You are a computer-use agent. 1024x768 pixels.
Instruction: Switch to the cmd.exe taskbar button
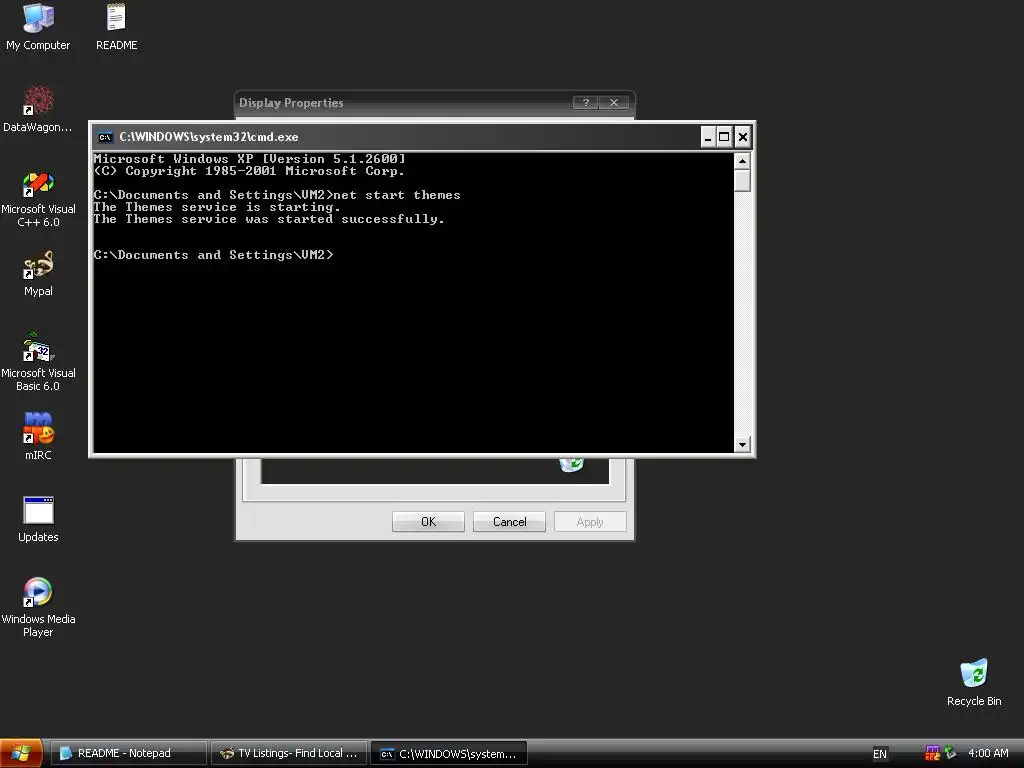point(449,753)
